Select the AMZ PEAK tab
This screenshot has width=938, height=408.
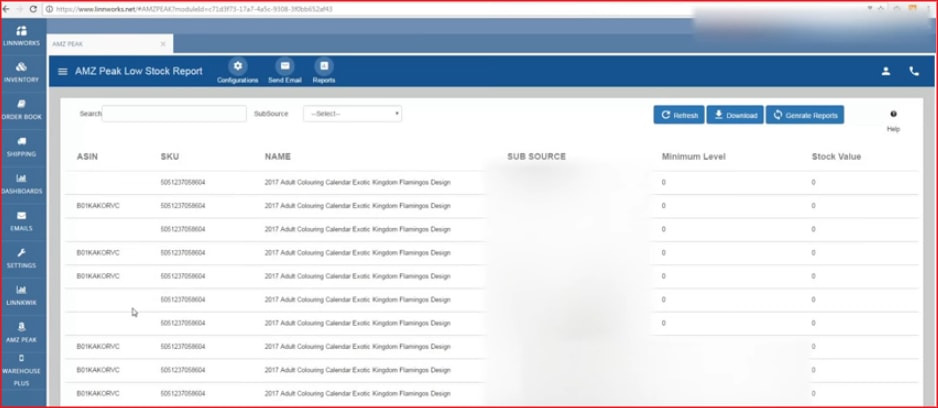tap(109, 44)
